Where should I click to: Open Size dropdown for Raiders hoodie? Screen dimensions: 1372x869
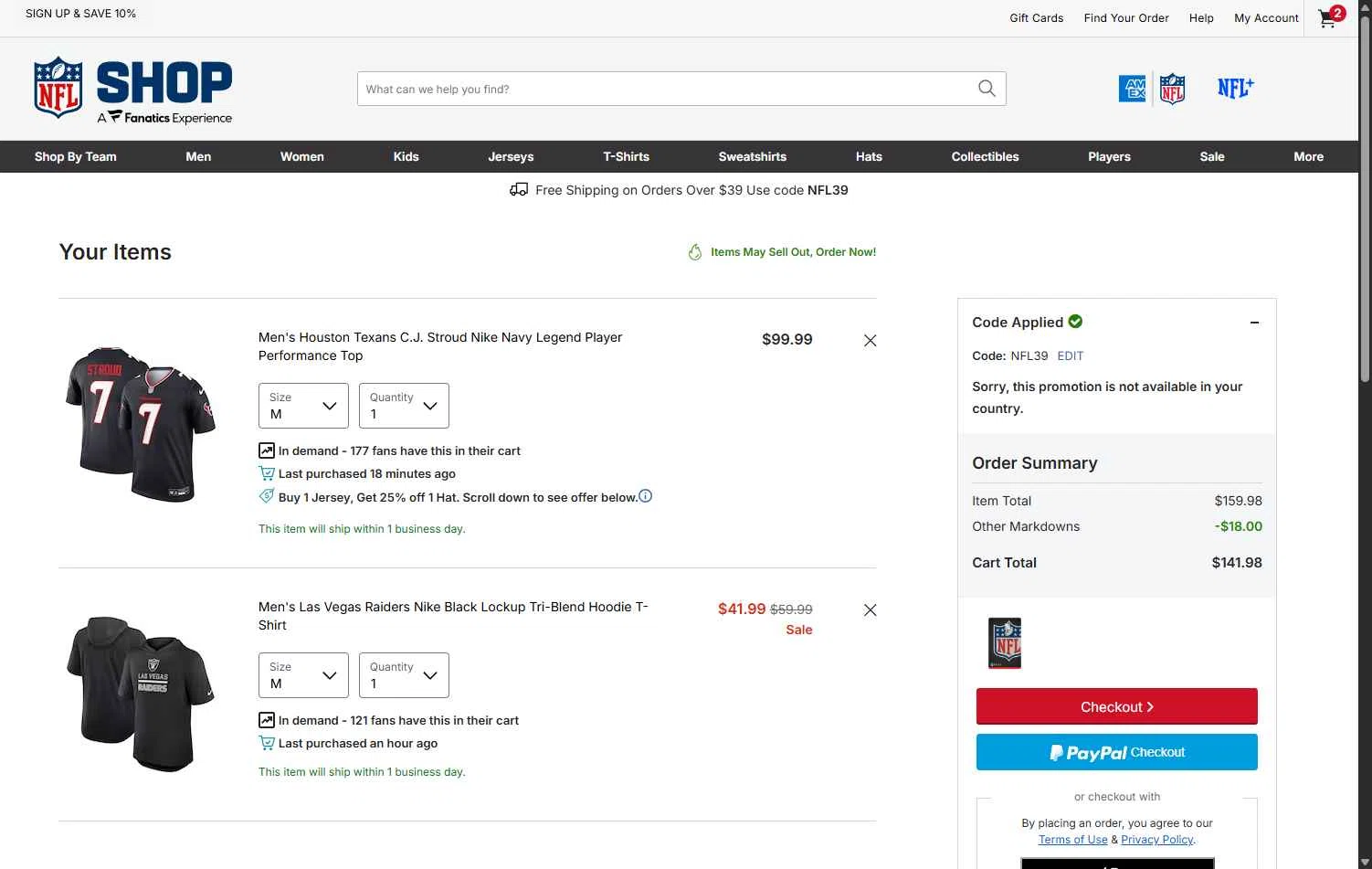[303, 675]
